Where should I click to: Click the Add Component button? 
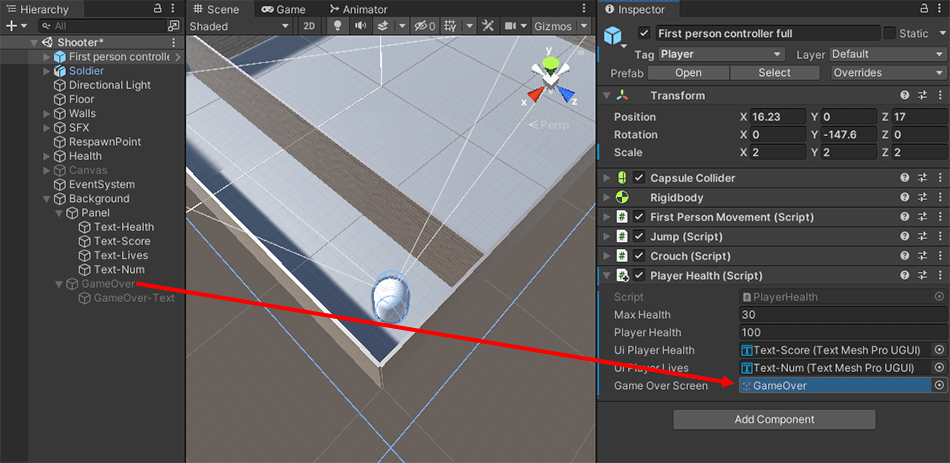point(773,420)
